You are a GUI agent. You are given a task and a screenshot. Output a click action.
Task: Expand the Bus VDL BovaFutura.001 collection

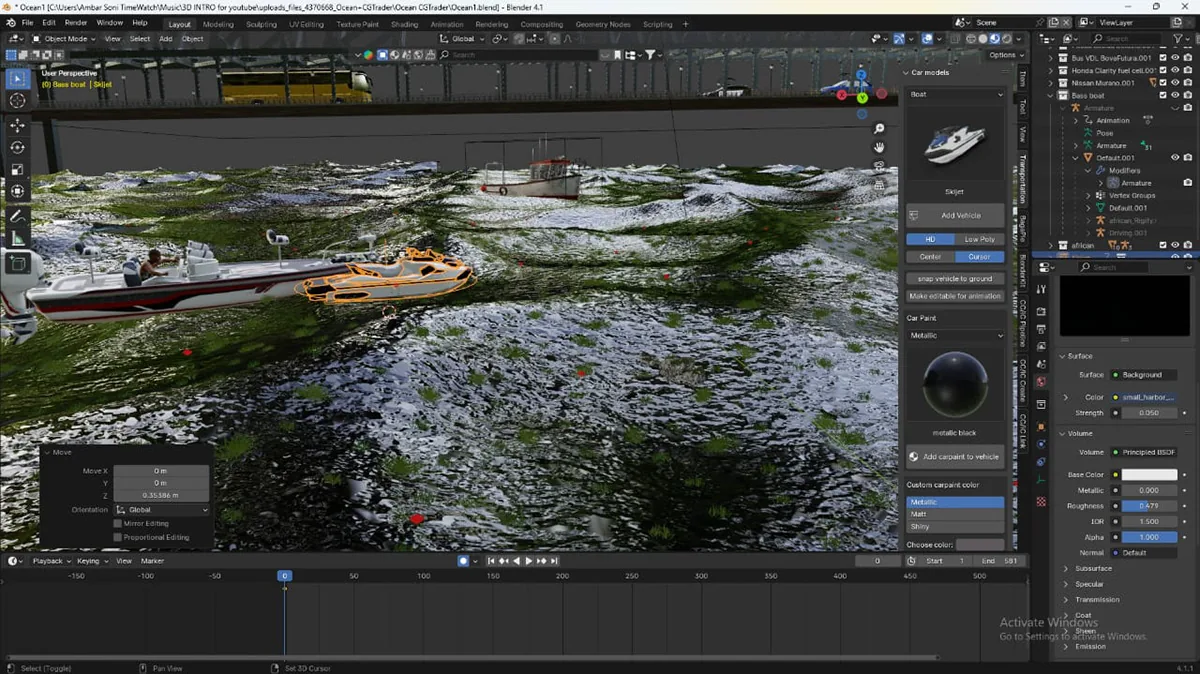[1051, 58]
